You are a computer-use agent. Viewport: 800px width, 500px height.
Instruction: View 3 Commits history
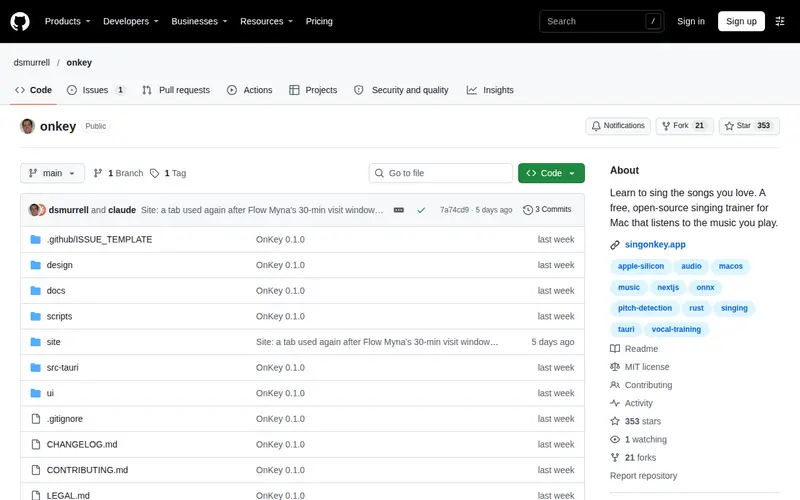point(547,210)
